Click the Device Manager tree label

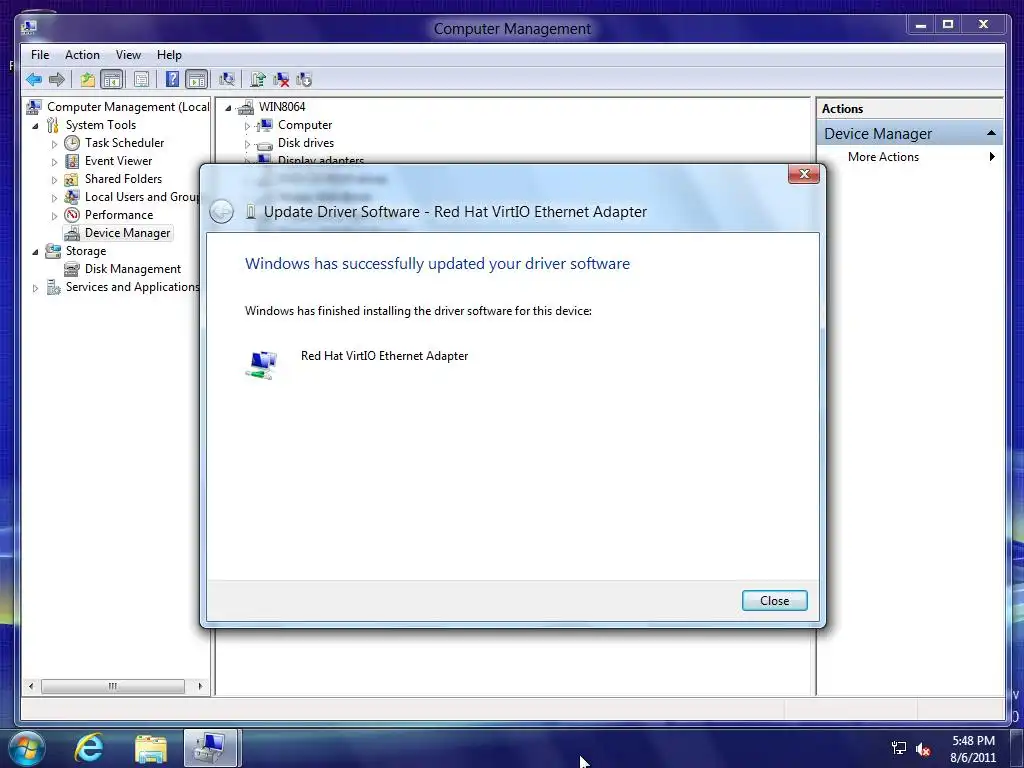127,232
